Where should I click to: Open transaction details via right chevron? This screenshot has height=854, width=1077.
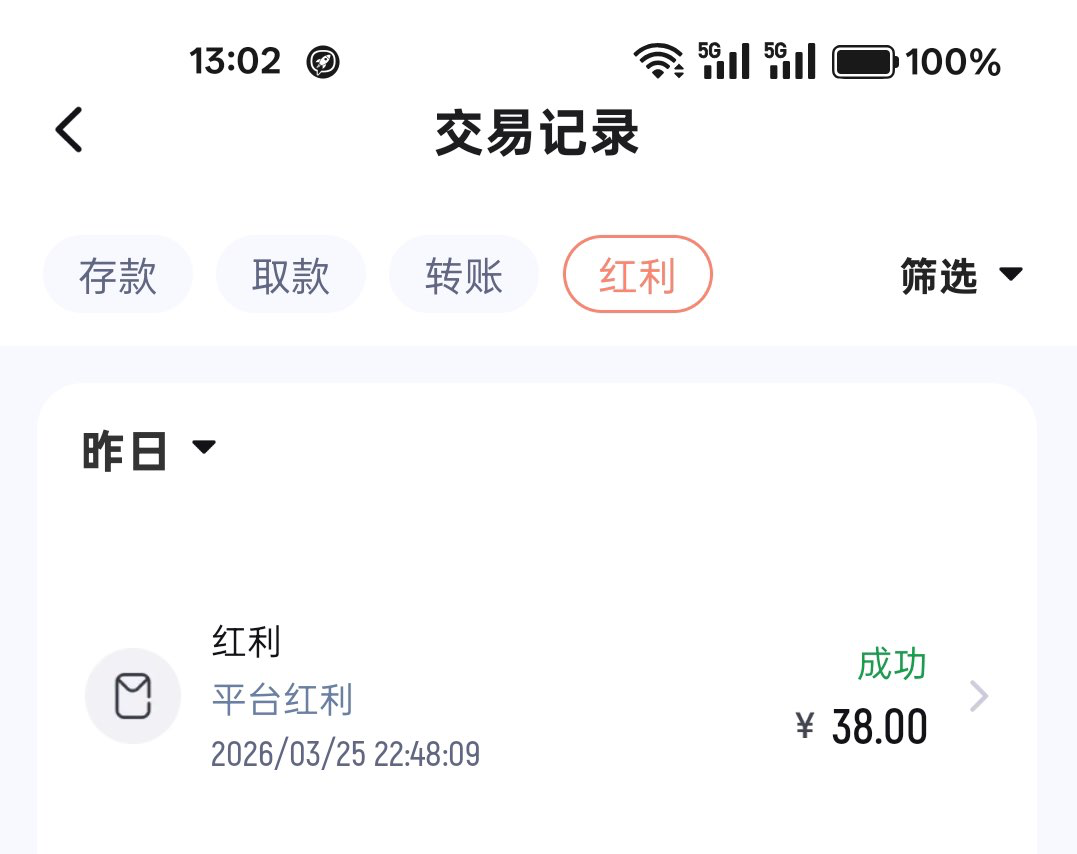click(979, 696)
